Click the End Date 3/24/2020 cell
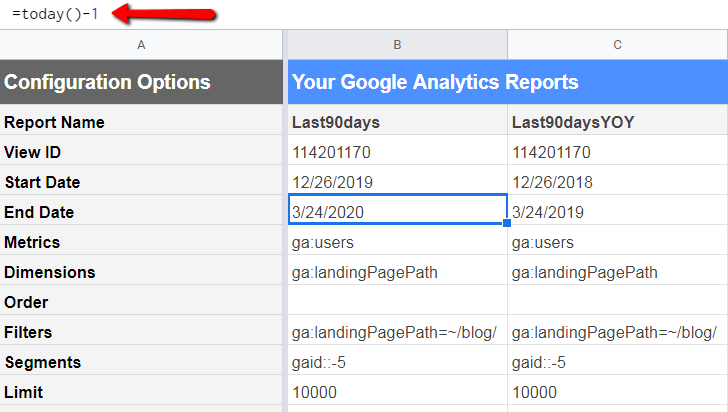Screen dimensions: 728x412 point(397,212)
